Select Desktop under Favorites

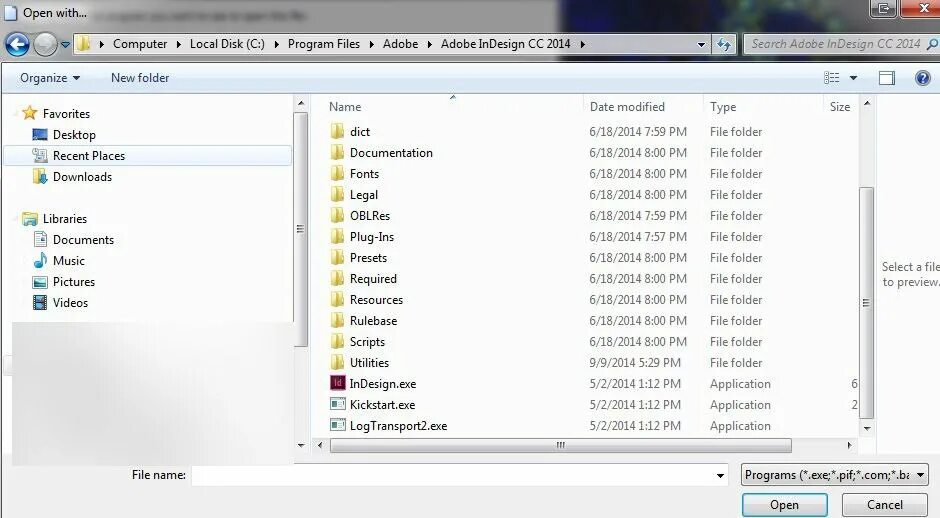(x=74, y=134)
